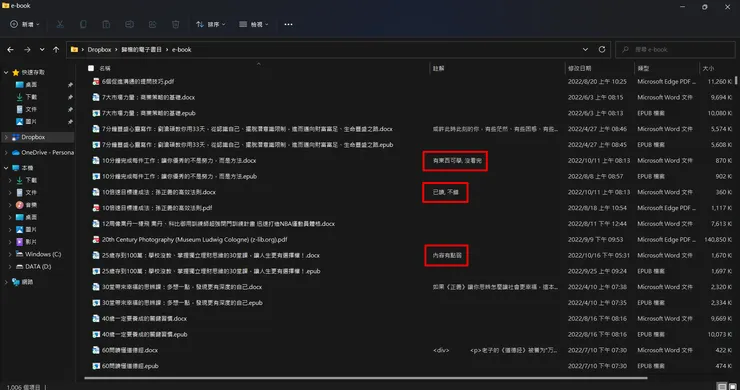
Task: Select 圖片 under Quick access
Action: [x=31, y=121]
